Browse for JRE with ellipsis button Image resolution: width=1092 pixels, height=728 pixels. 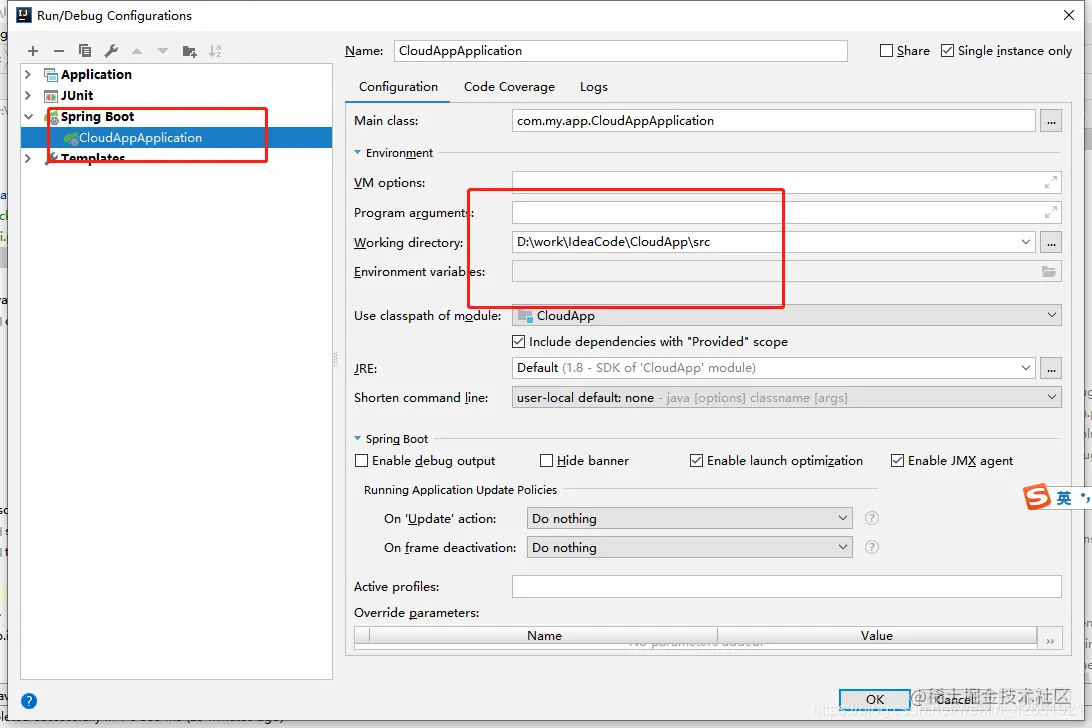[x=1051, y=368]
